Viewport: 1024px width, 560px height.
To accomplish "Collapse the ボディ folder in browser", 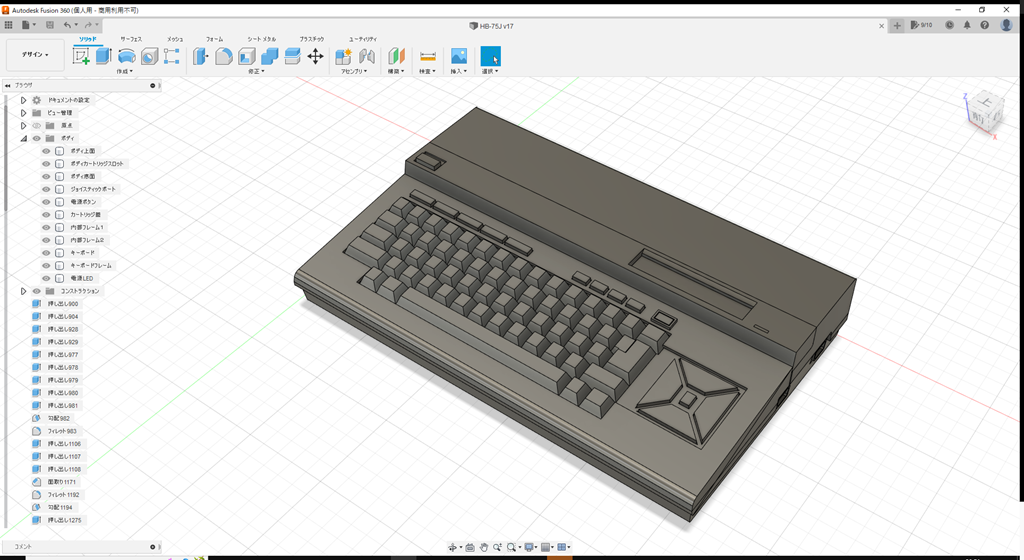I will (x=23, y=138).
